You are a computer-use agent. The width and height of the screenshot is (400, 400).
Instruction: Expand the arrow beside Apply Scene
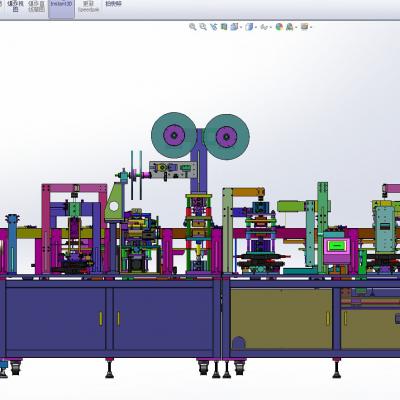point(296,27)
